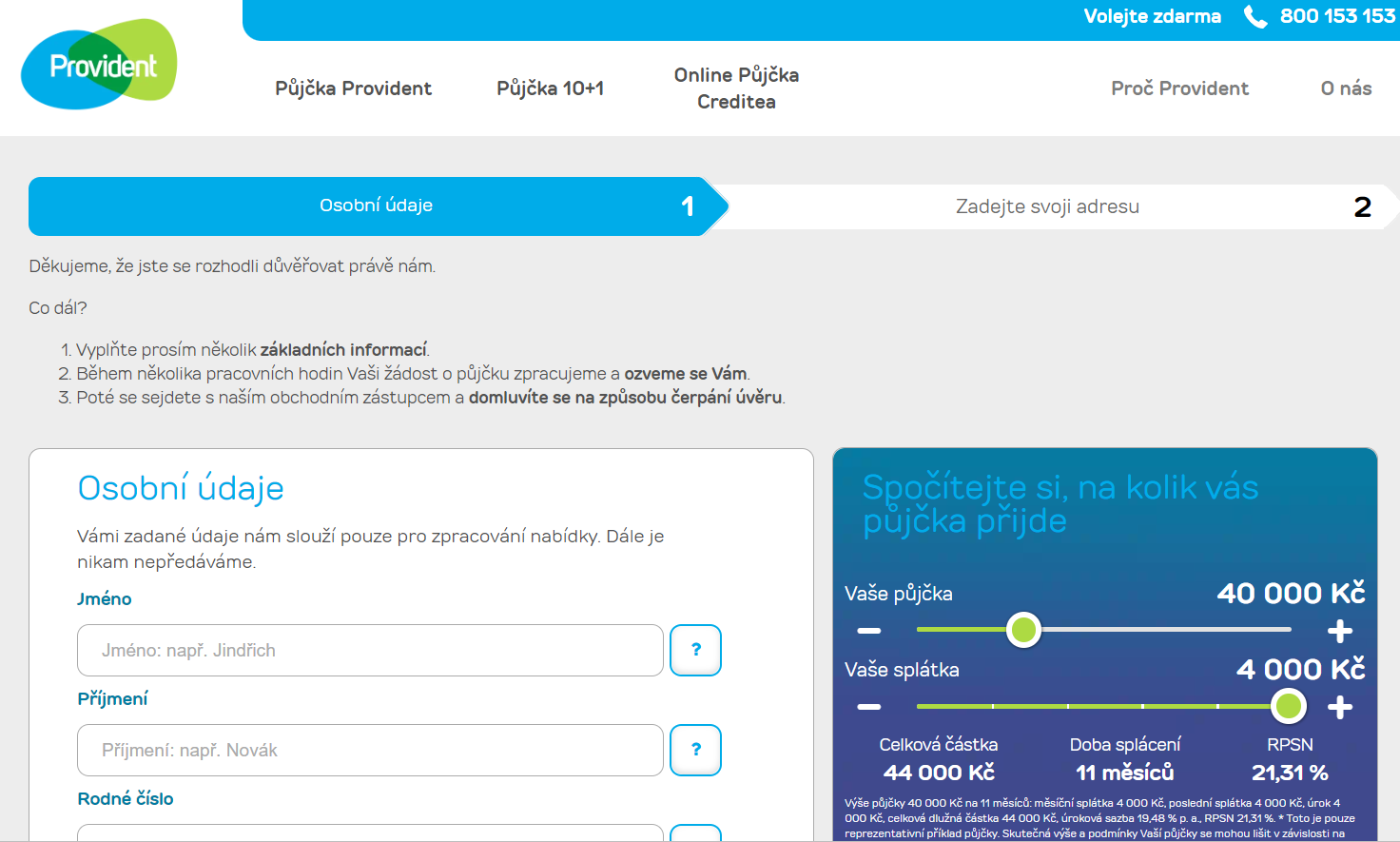Screen dimensions: 1400x842
Task: Click the calculator heading Spočítejte si
Action: [1060, 503]
